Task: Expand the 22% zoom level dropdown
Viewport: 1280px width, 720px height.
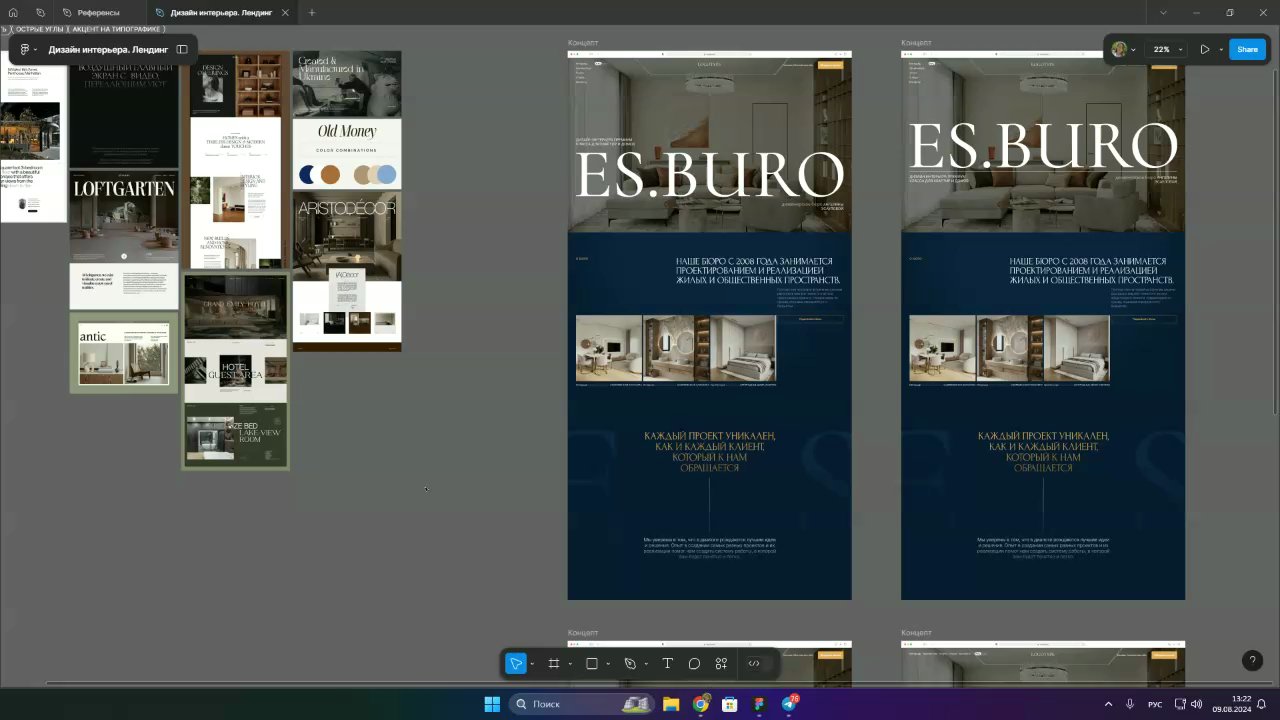Action: tap(1181, 49)
